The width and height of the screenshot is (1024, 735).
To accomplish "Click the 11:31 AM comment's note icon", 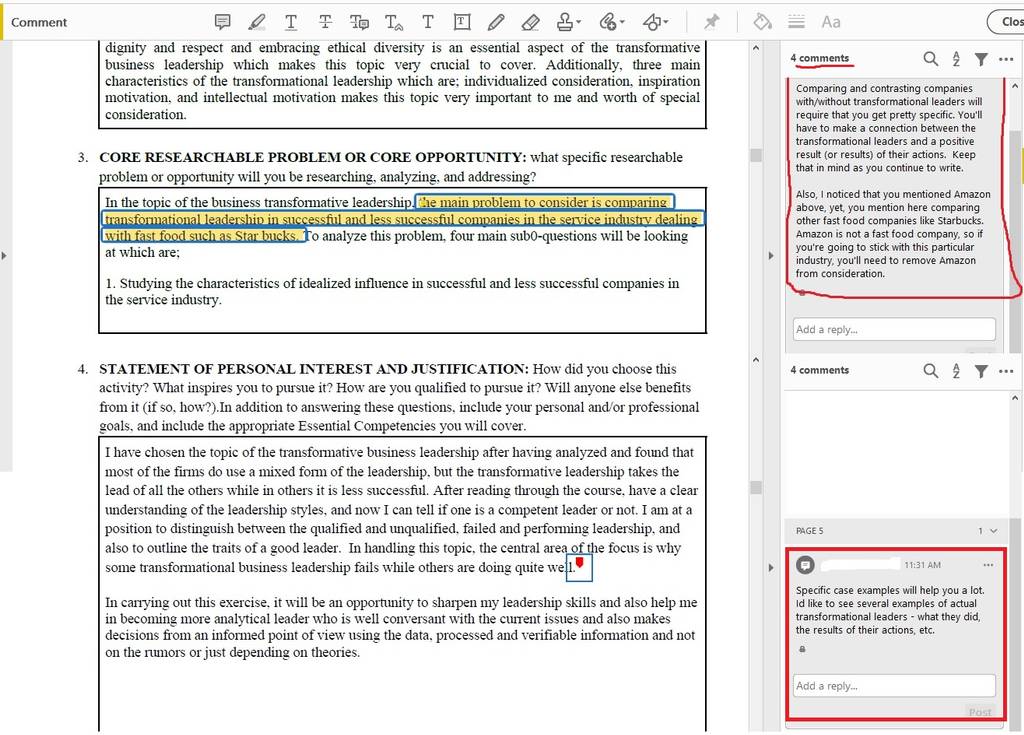I will (x=805, y=564).
